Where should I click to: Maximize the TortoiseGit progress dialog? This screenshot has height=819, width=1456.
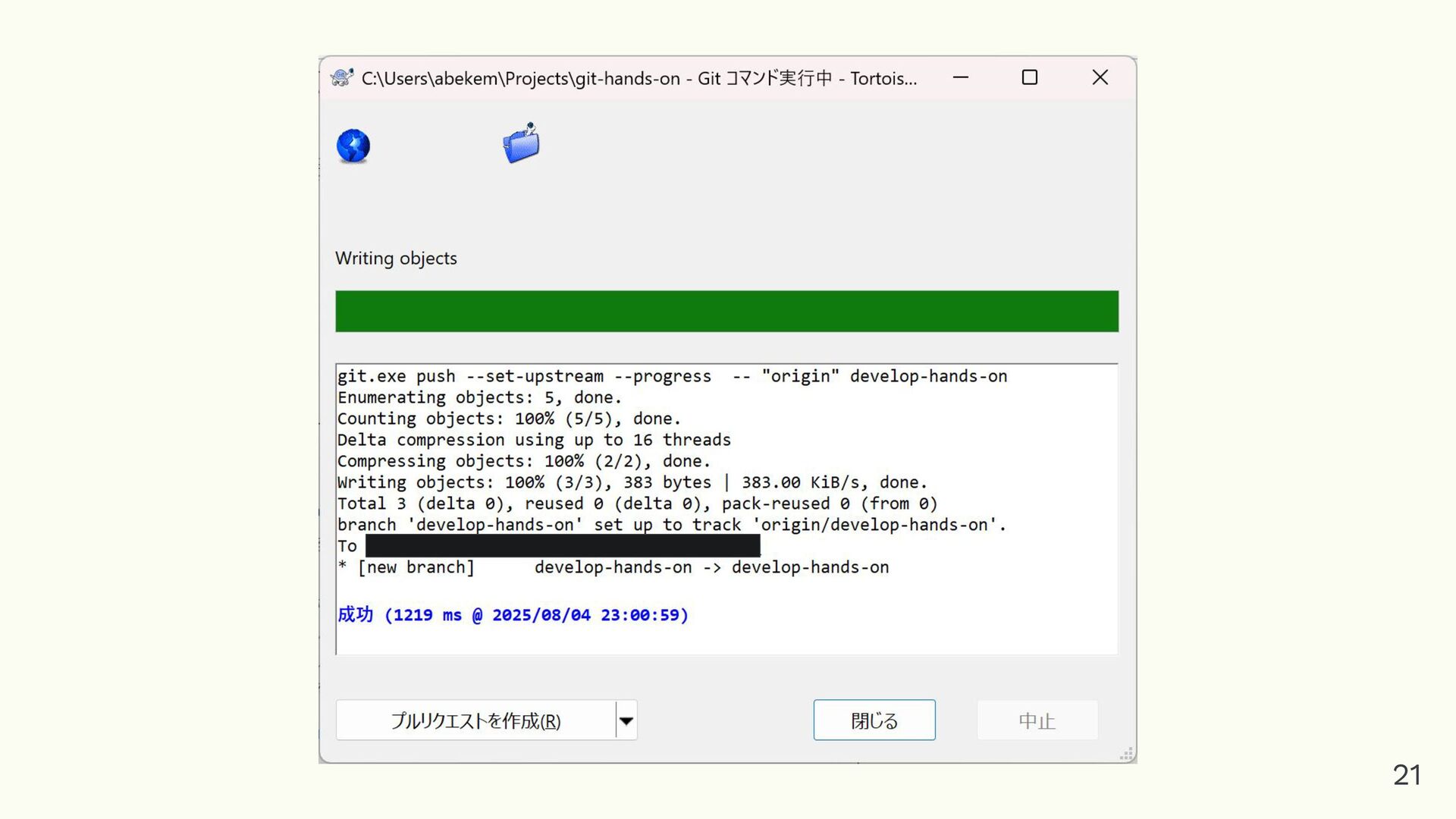[x=1030, y=77]
